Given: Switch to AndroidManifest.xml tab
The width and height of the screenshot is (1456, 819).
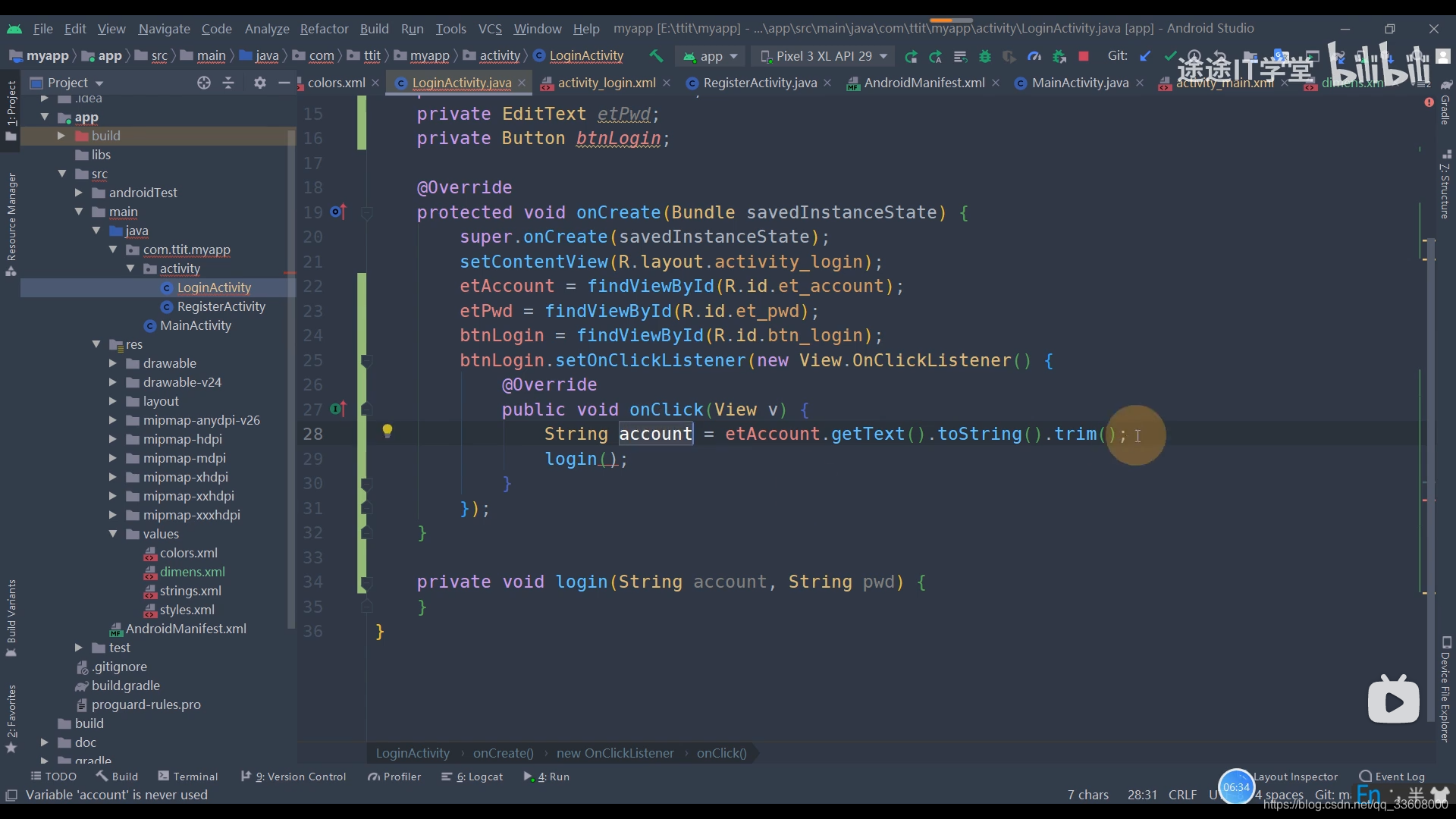Looking at the screenshot, I should [x=924, y=83].
